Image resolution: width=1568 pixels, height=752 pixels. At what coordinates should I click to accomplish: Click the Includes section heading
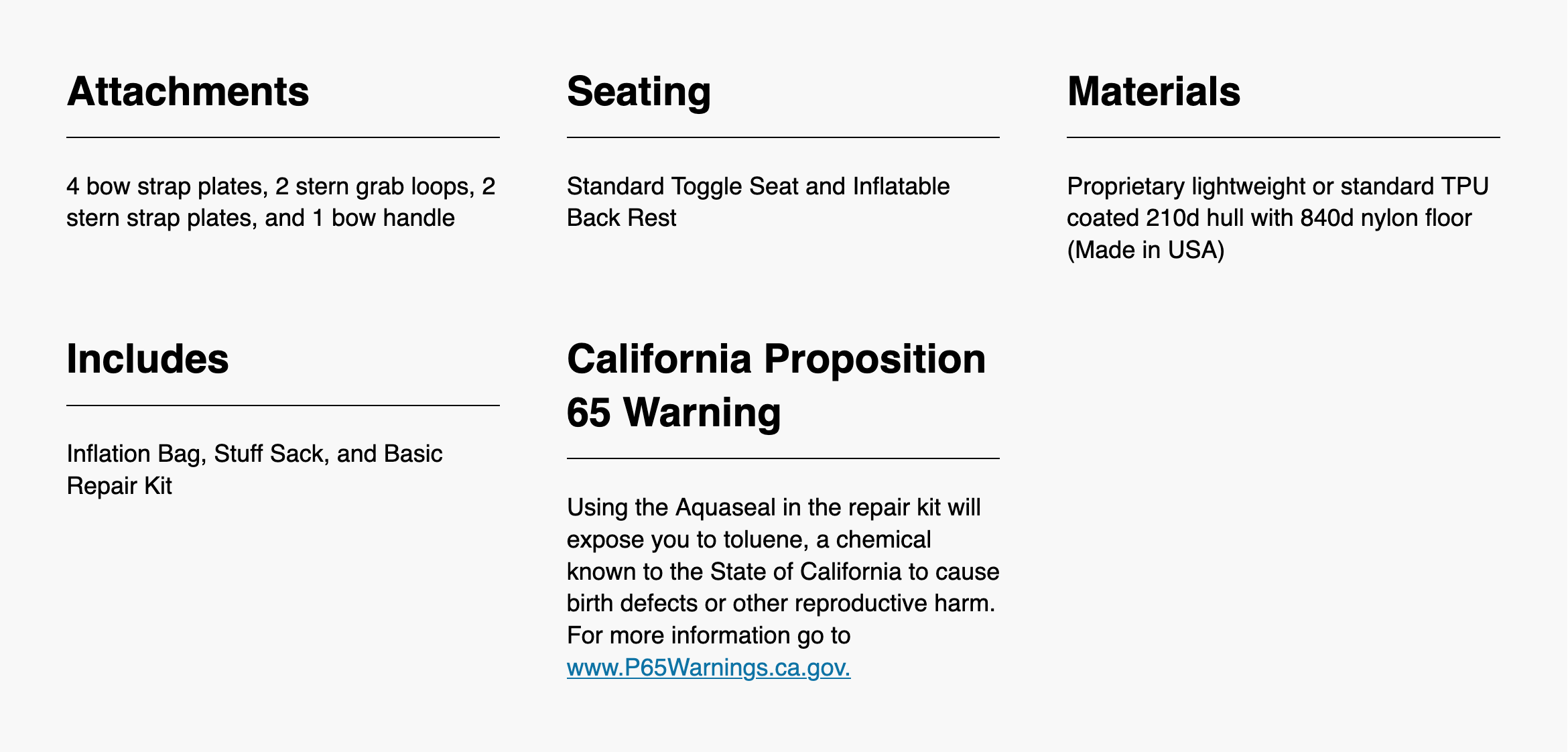147,359
